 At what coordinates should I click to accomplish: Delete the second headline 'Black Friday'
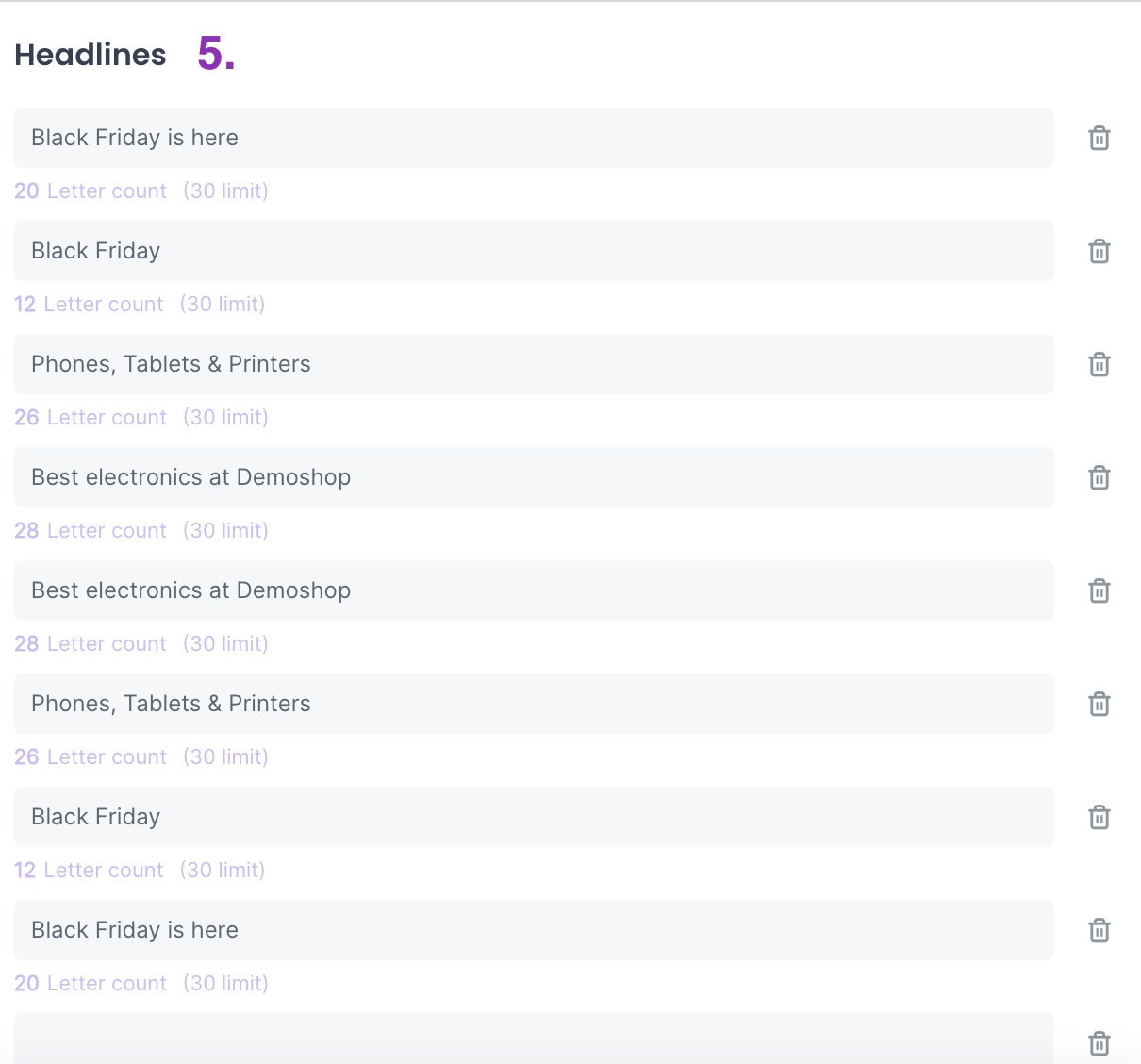coord(1099,251)
